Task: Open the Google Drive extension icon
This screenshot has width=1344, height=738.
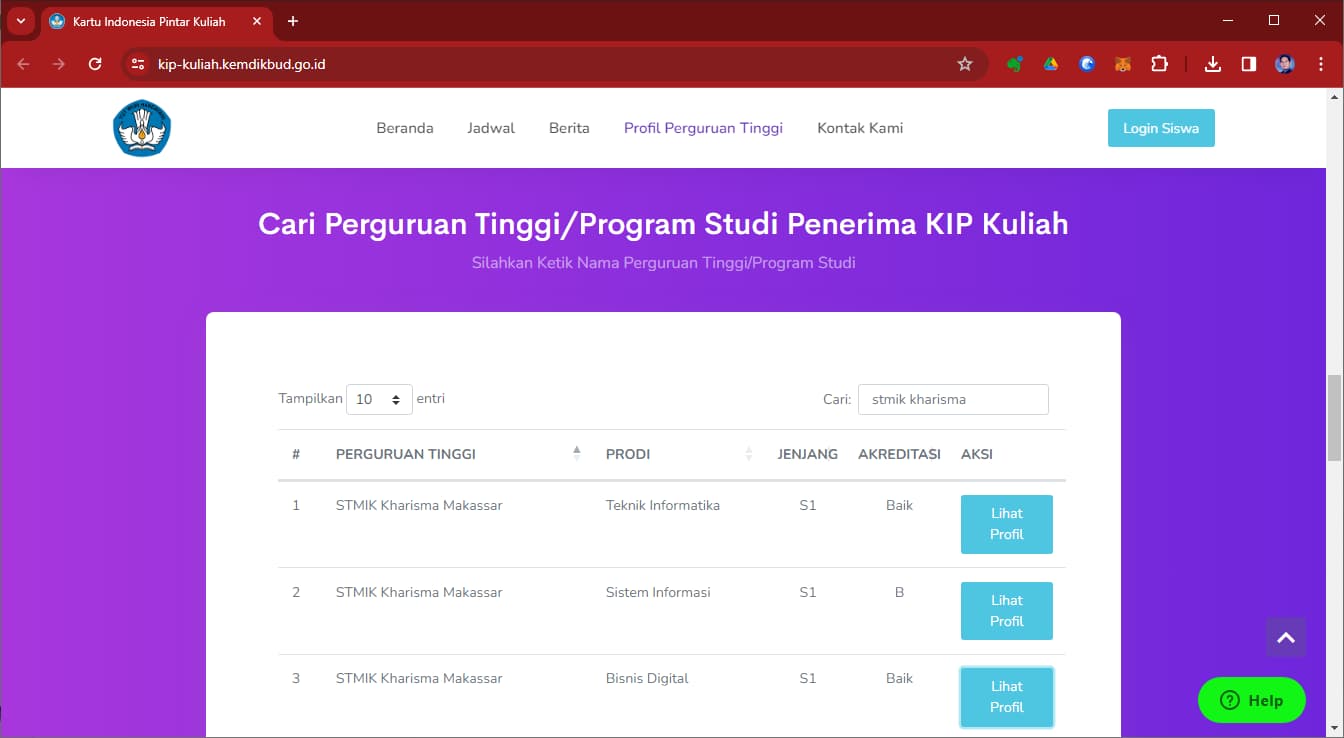Action: tap(1051, 64)
